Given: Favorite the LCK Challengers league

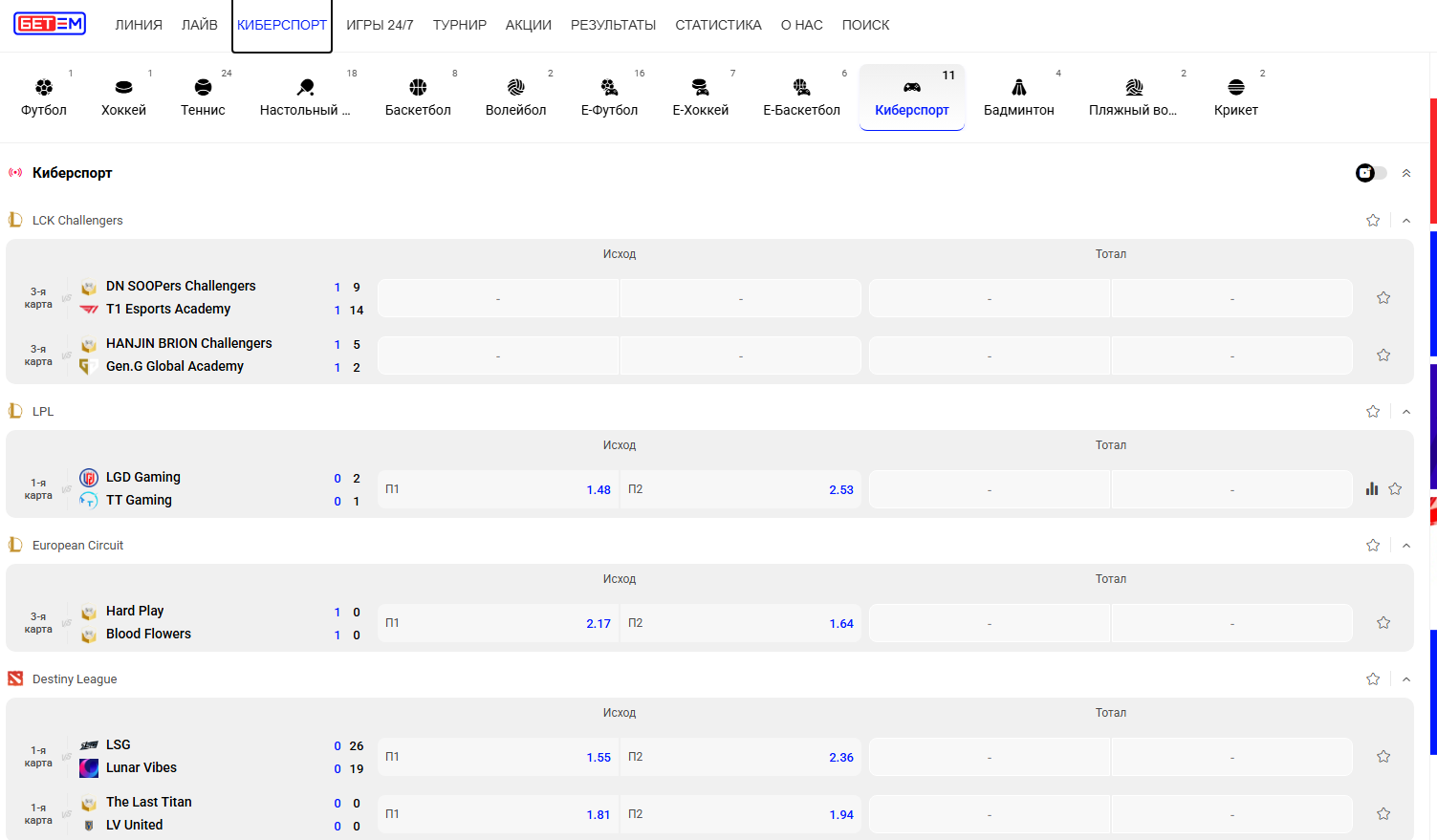Looking at the screenshot, I should [x=1373, y=221].
